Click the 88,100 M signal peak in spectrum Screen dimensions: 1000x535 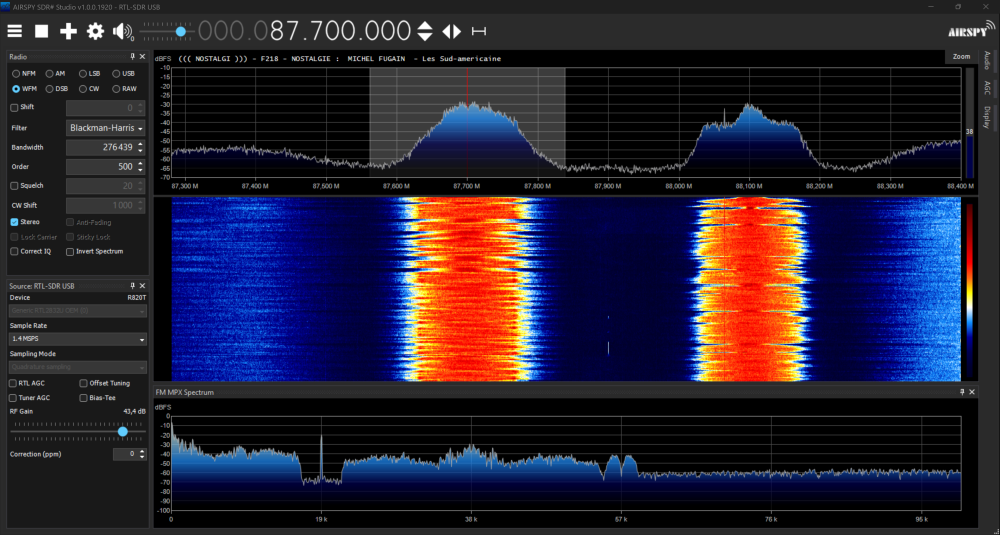(x=749, y=106)
